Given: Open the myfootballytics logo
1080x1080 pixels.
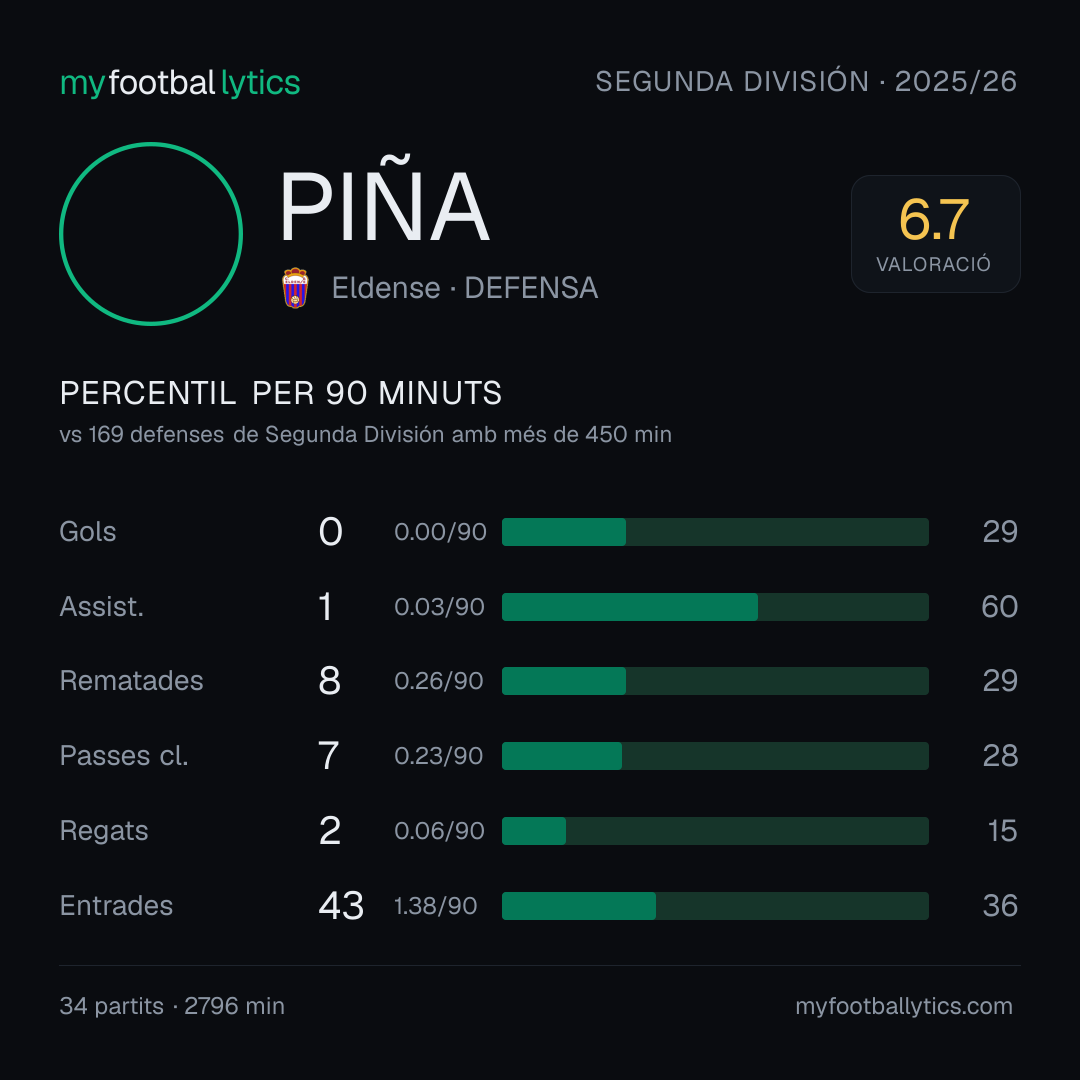Looking at the screenshot, I should [x=180, y=83].
